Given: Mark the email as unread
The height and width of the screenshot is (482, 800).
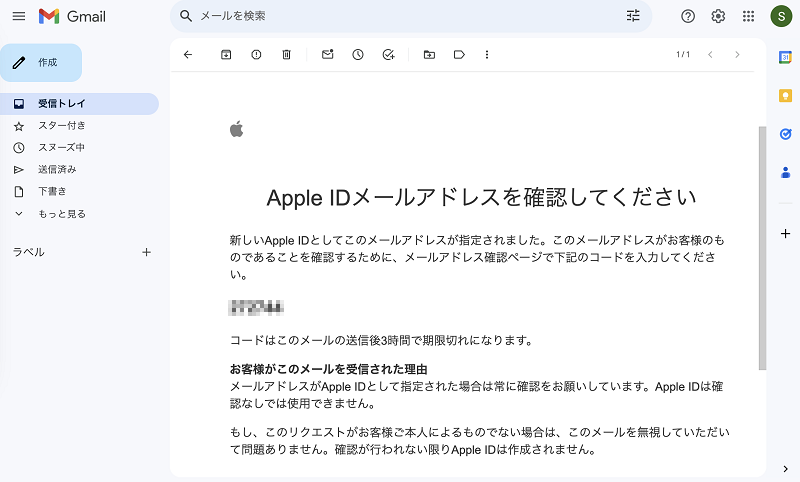Looking at the screenshot, I should pos(328,54).
